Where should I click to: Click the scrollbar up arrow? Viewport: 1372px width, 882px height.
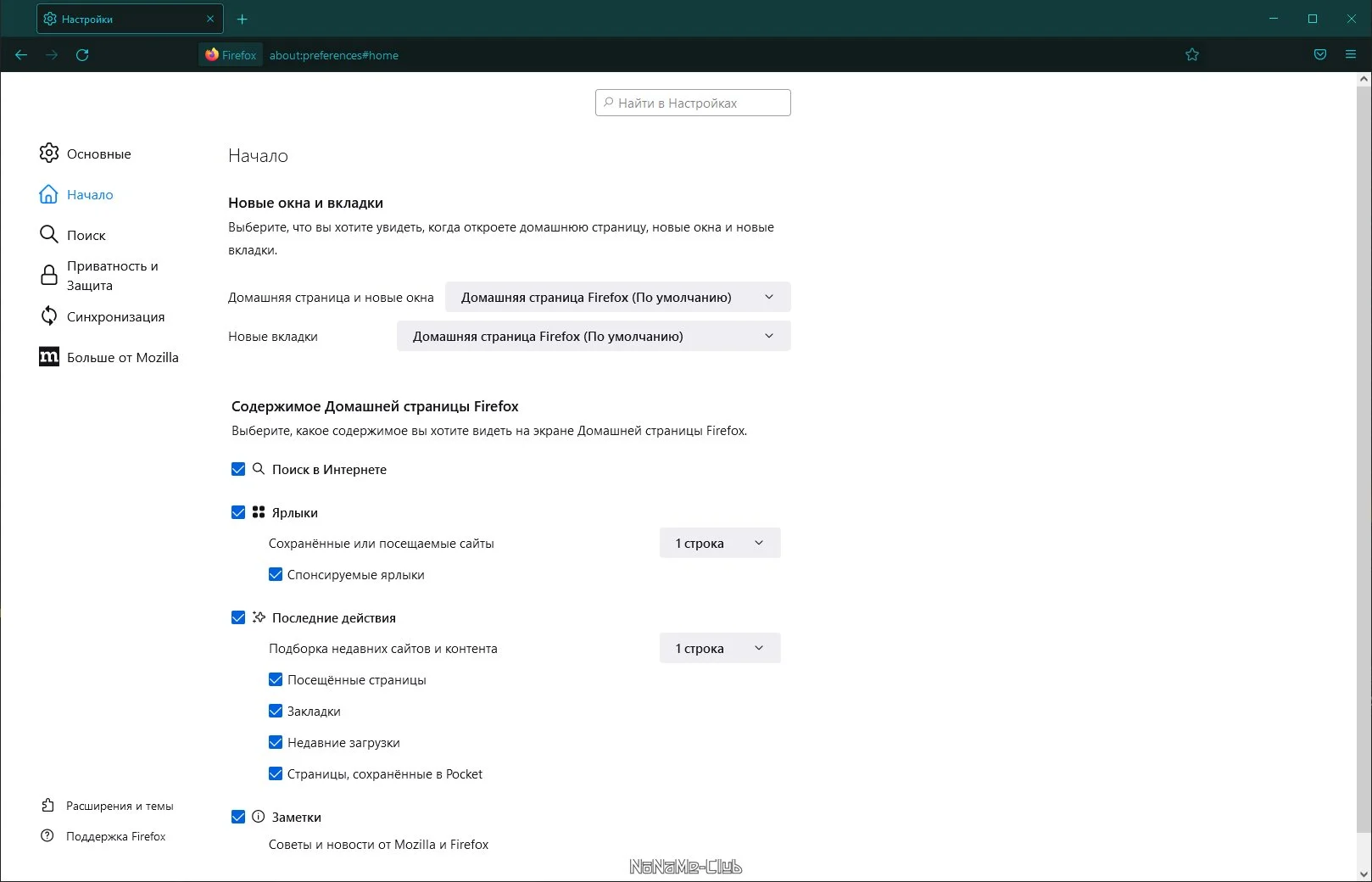[x=1364, y=79]
